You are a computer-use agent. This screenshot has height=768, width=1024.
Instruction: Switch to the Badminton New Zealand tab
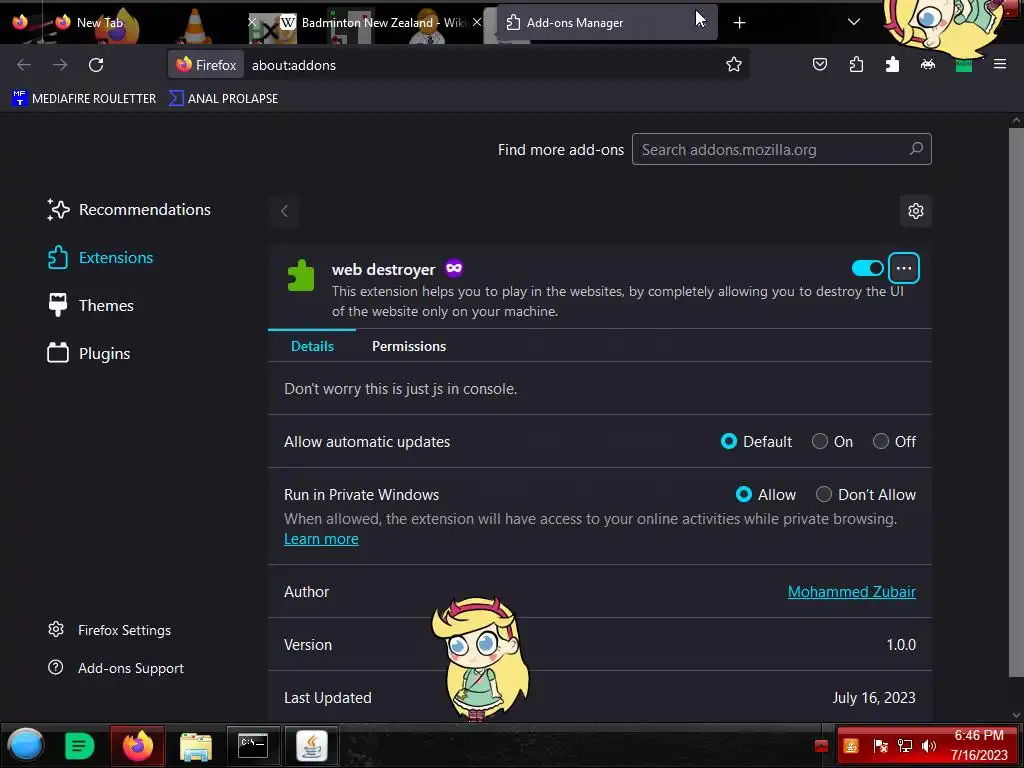381,23
